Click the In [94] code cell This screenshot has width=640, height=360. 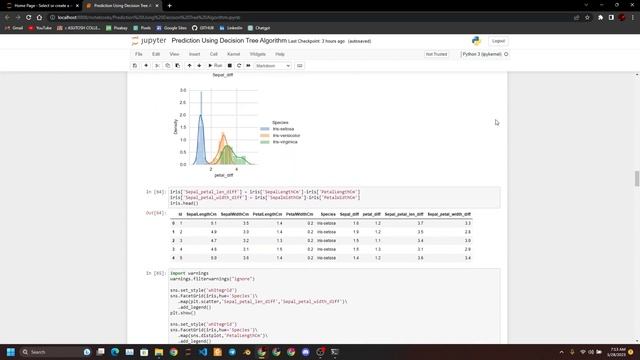tap(334, 198)
